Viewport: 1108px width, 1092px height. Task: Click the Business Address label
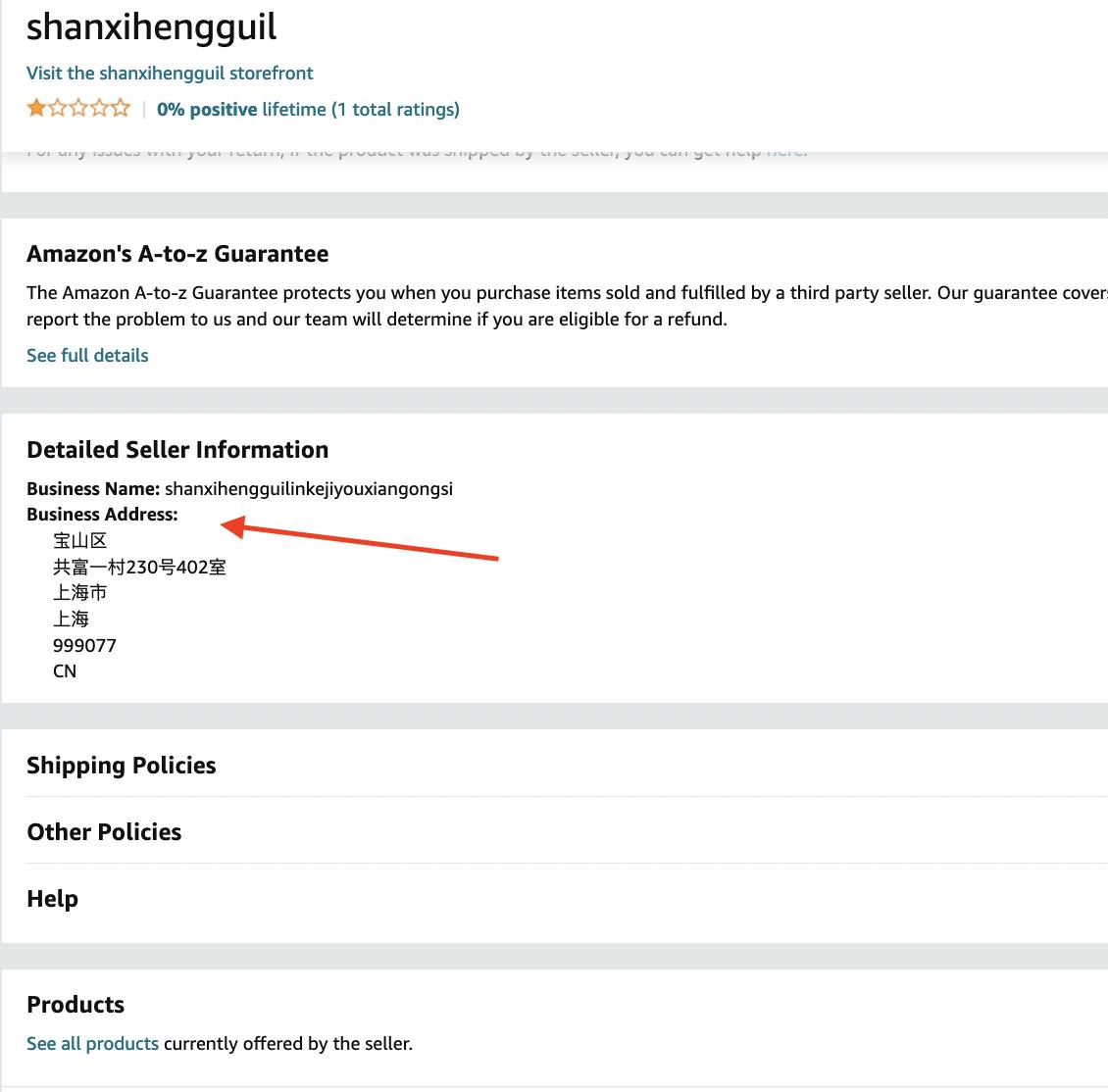pos(102,515)
